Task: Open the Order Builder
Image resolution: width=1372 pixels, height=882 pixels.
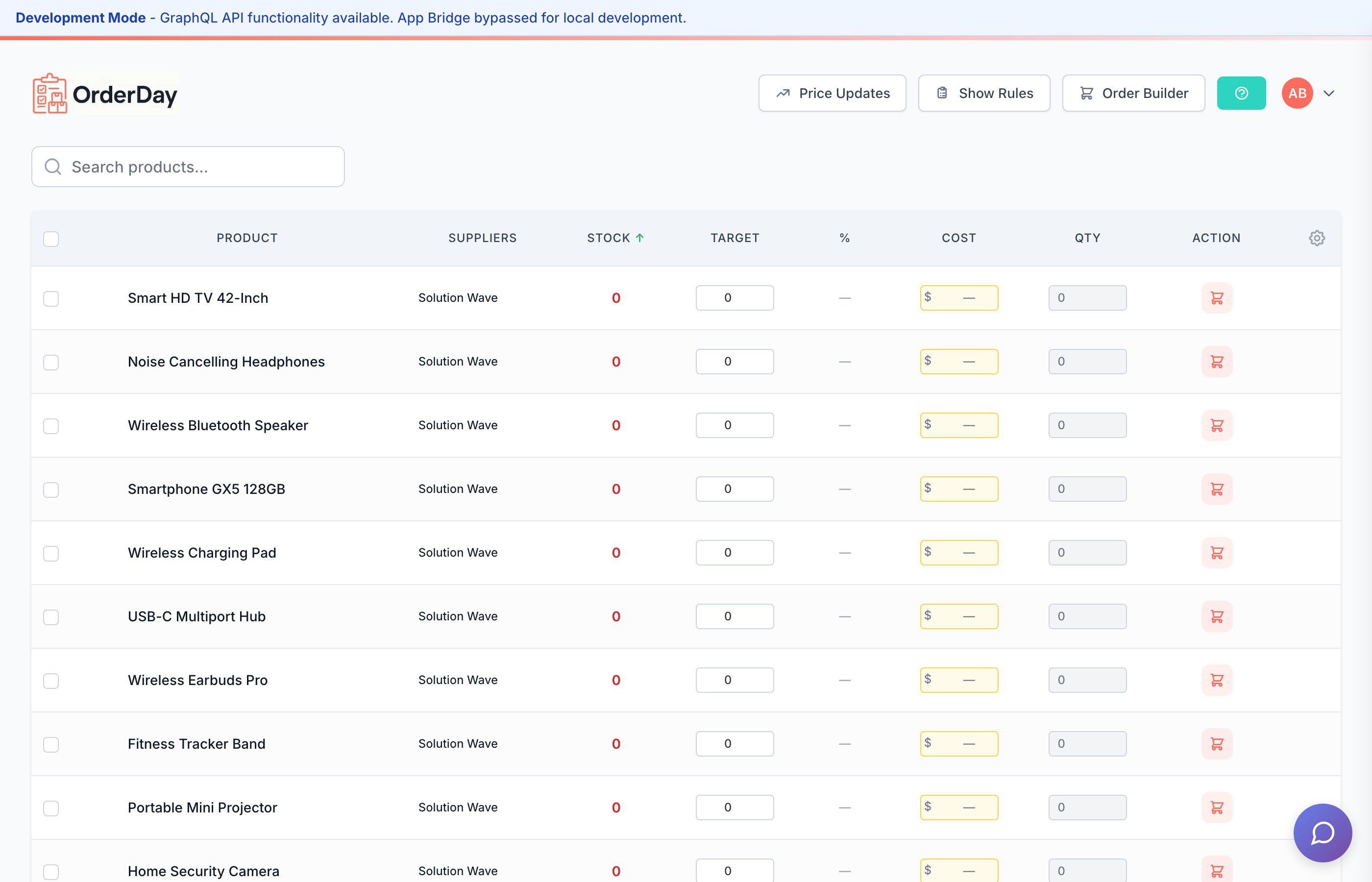Action: click(1133, 94)
